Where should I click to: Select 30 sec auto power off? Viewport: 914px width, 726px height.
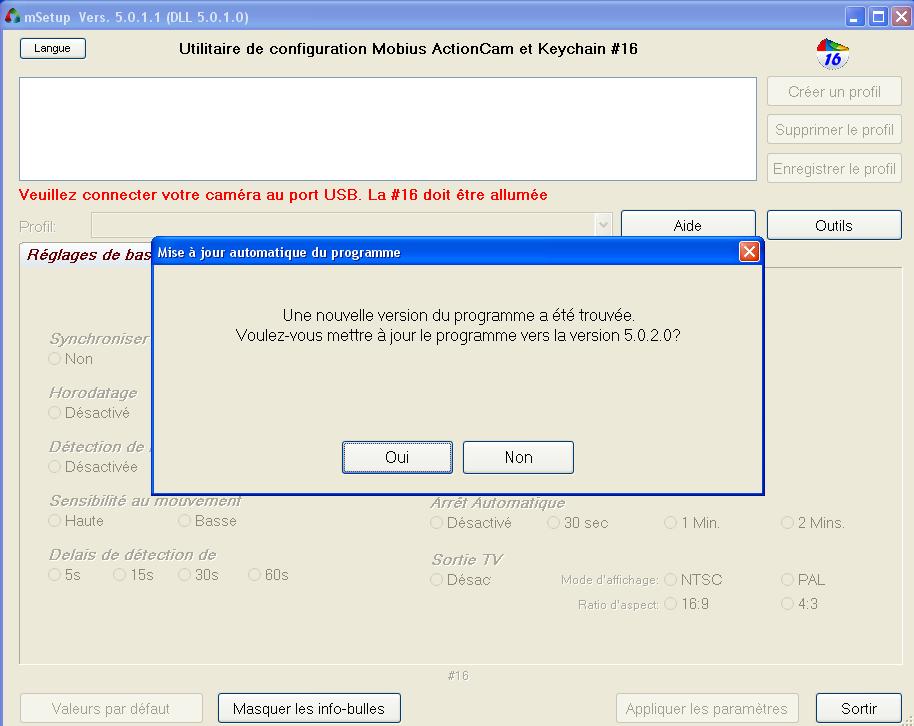tap(554, 523)
